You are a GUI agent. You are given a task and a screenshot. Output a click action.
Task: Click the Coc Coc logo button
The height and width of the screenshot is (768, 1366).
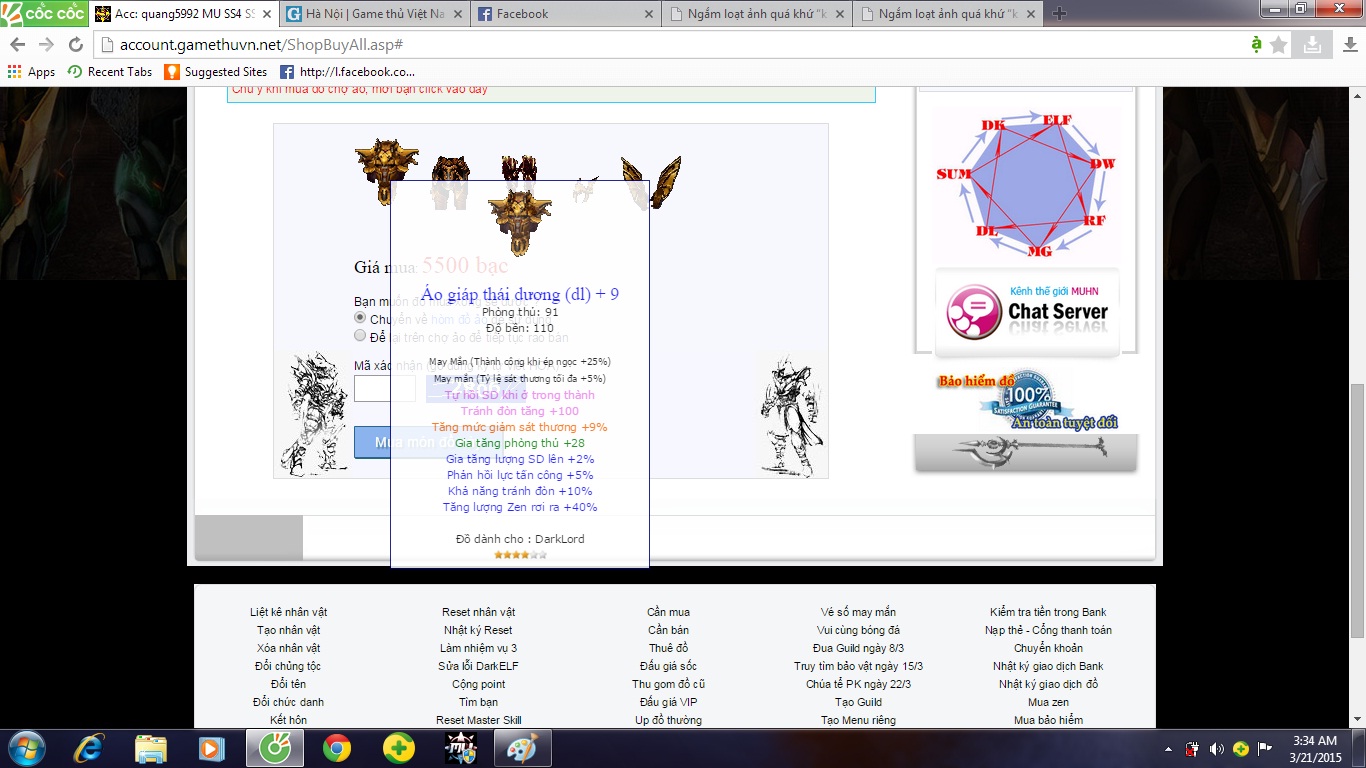pyautogui.click(x=43, y=14)
